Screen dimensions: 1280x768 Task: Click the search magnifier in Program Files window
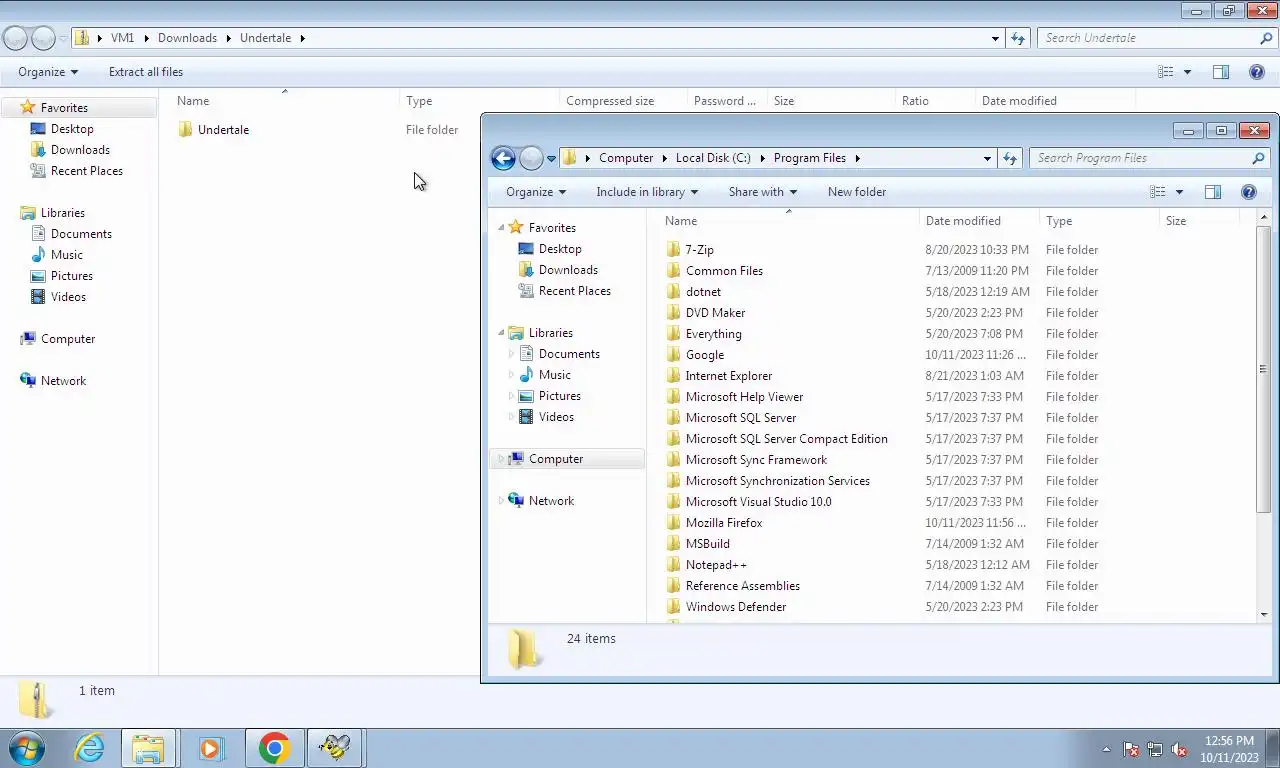click(1258, 158)
